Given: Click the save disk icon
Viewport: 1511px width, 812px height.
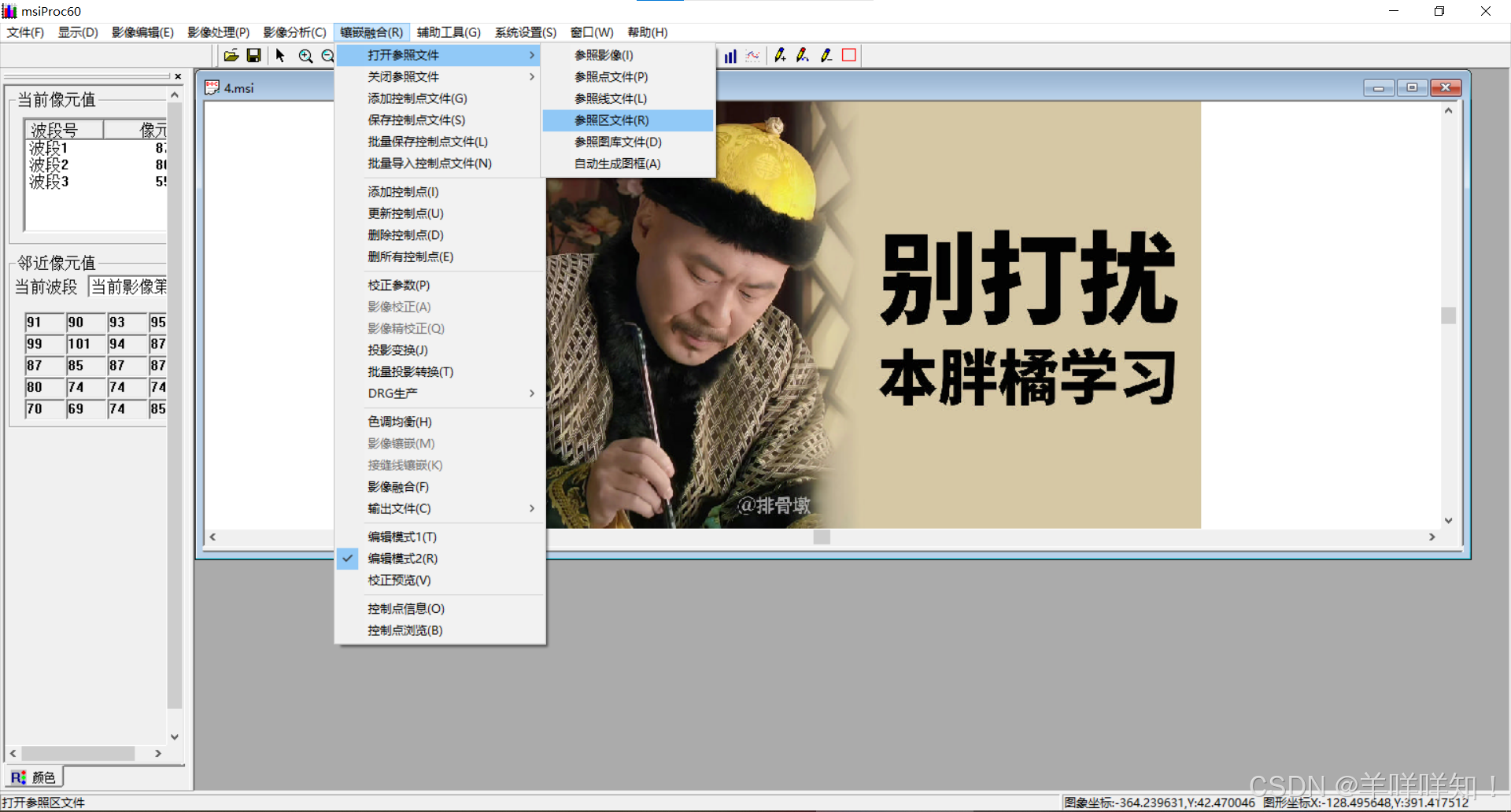Looking at the screenshot, I should pyautogui.click(x=253, y=56).
